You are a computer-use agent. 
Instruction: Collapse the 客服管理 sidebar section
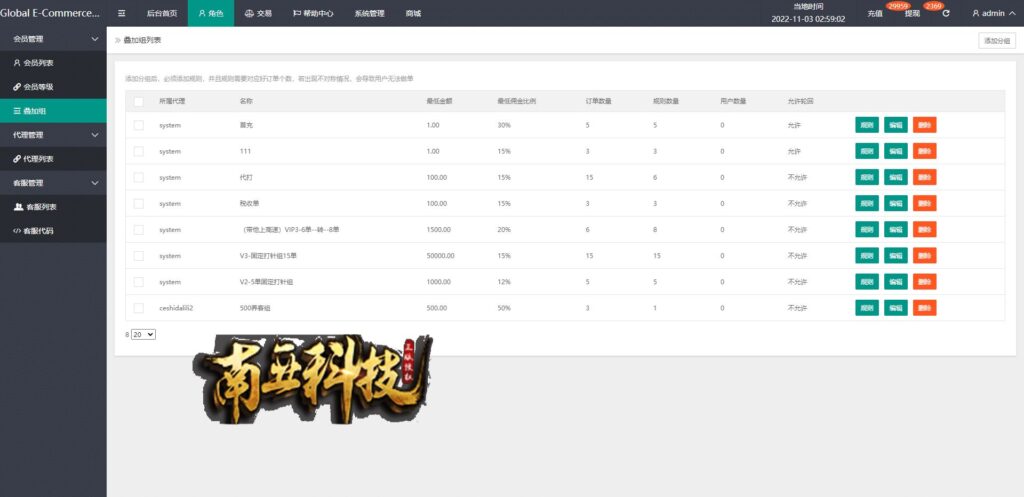pos(53,183)
